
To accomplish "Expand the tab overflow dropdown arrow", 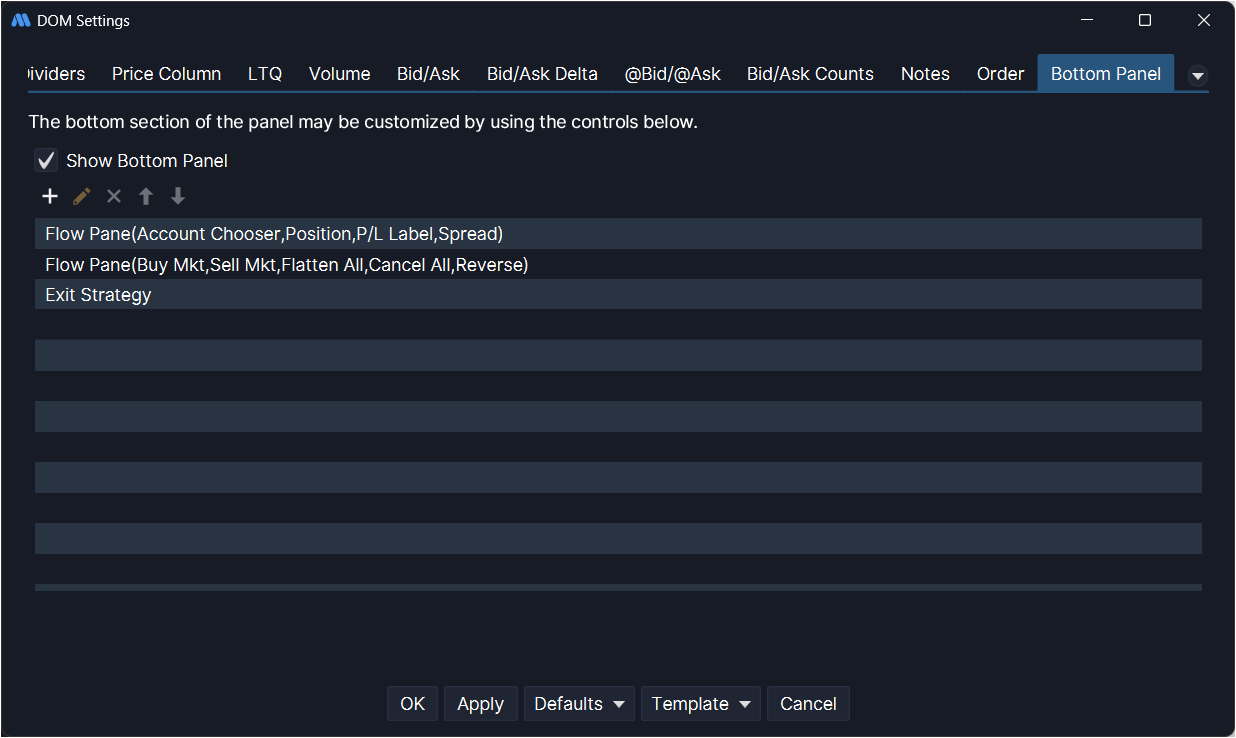I will (1197, 76).
